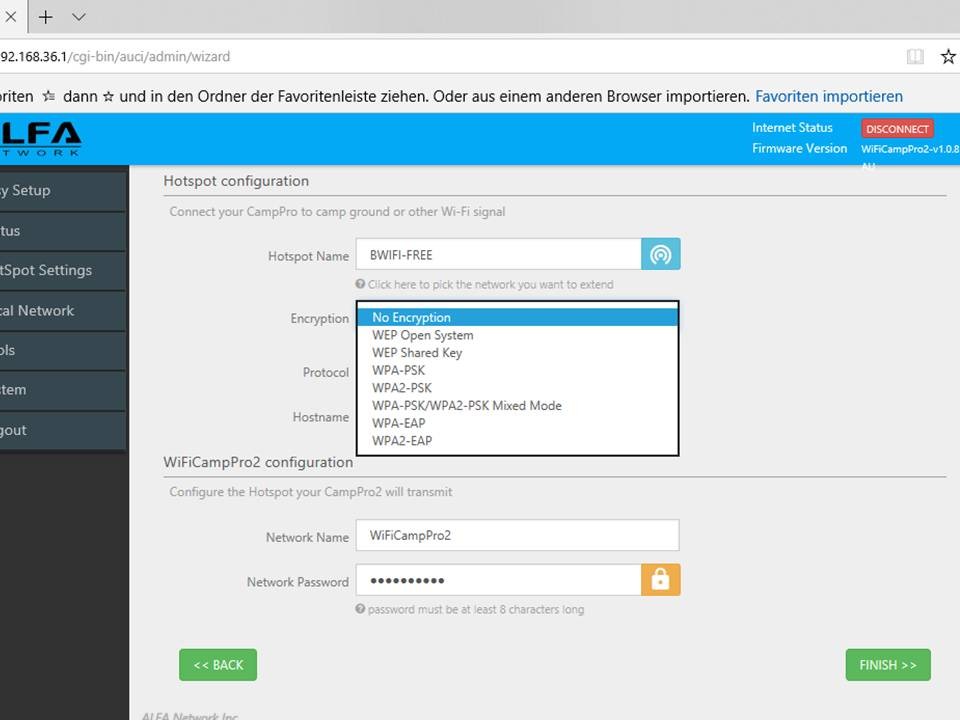
Task: Select WPA-PSK encryption option
Action: [x=517, y=370]
